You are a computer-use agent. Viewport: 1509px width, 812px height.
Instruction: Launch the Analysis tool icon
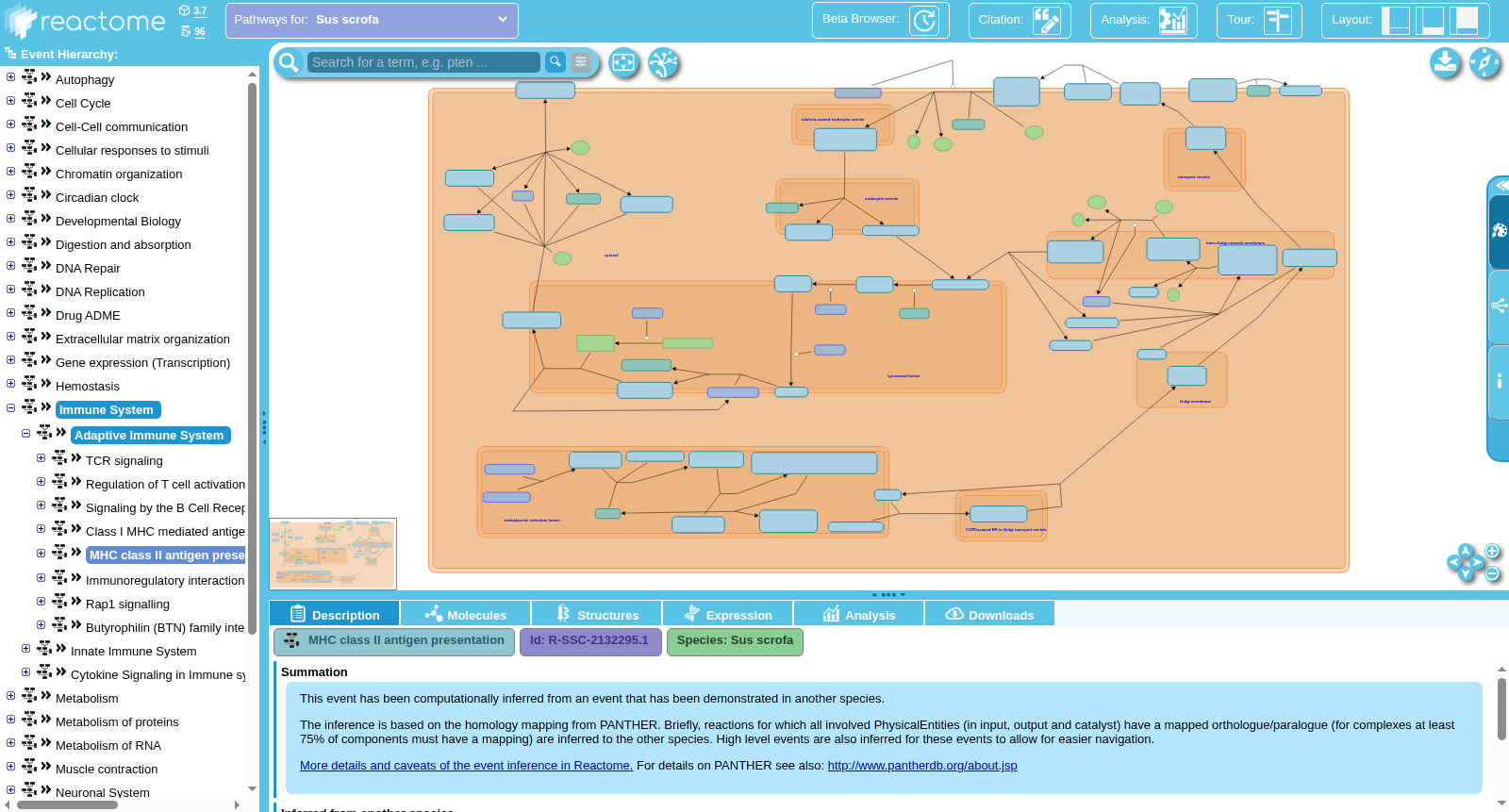click(1173, 20)
